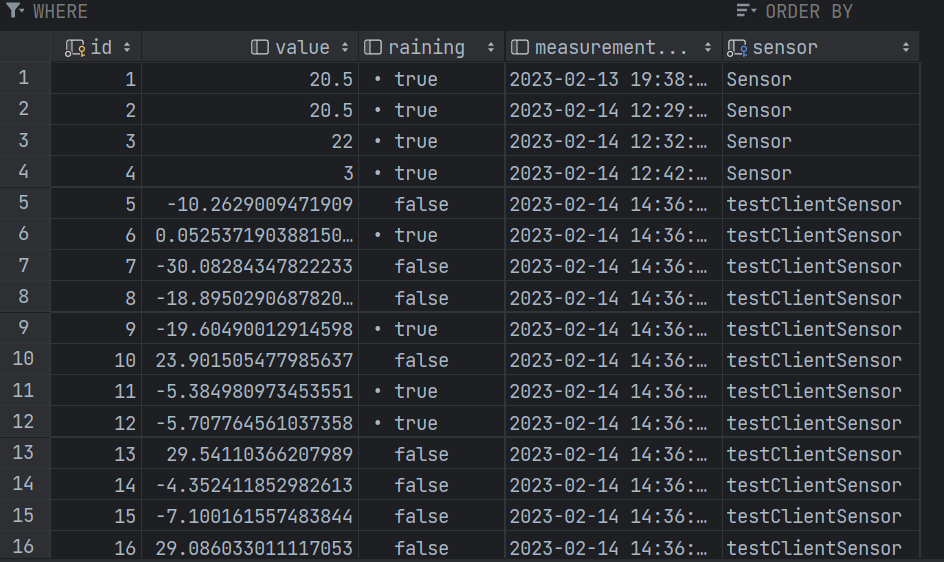Click 'Sensor' cell in row 4
The width and height of the screenshot is (944, 562).
(821, 173)
